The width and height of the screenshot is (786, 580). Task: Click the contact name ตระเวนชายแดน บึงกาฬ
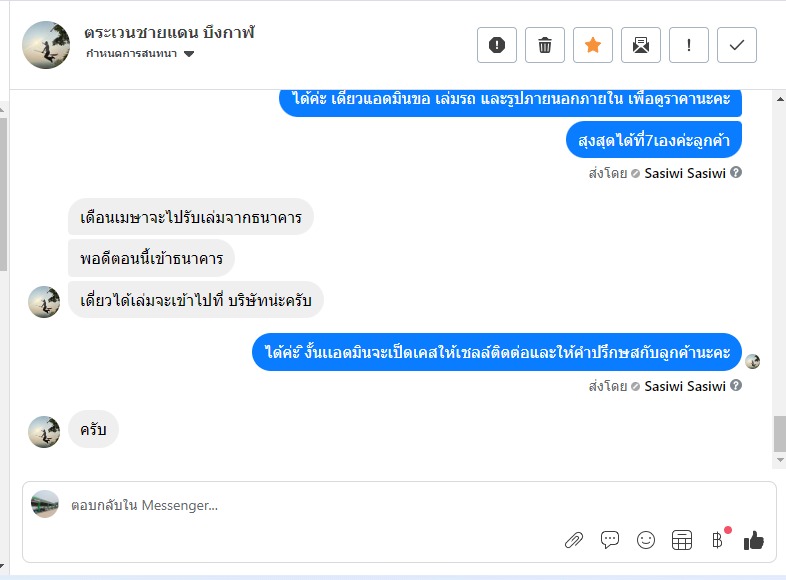(170, 32)
